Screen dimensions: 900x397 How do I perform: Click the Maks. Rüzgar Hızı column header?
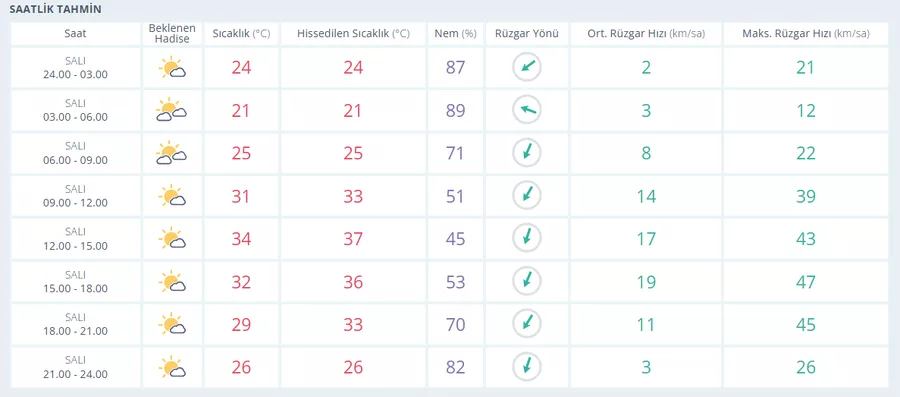[806, 33]
